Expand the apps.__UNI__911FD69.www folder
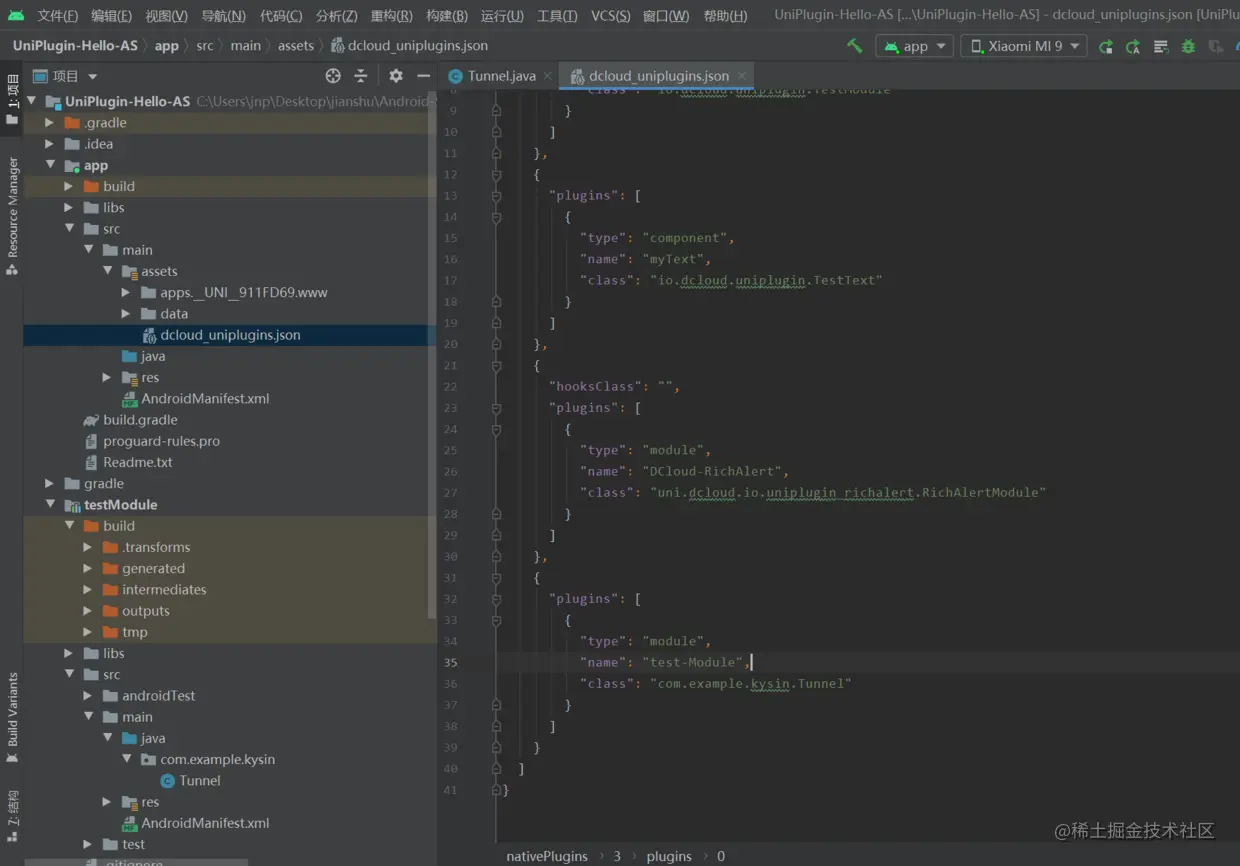This screenshot has width=1240, height=866. (126, 292)
